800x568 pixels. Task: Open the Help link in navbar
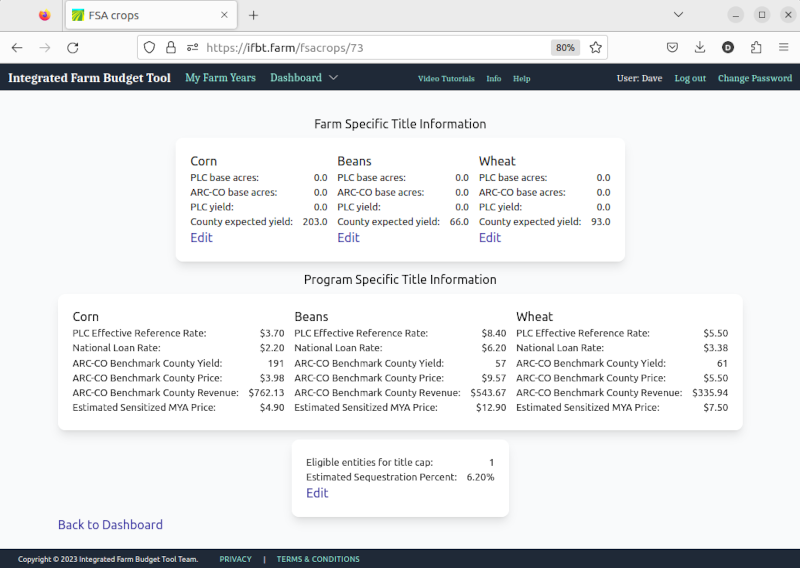(x=521, y=79)
